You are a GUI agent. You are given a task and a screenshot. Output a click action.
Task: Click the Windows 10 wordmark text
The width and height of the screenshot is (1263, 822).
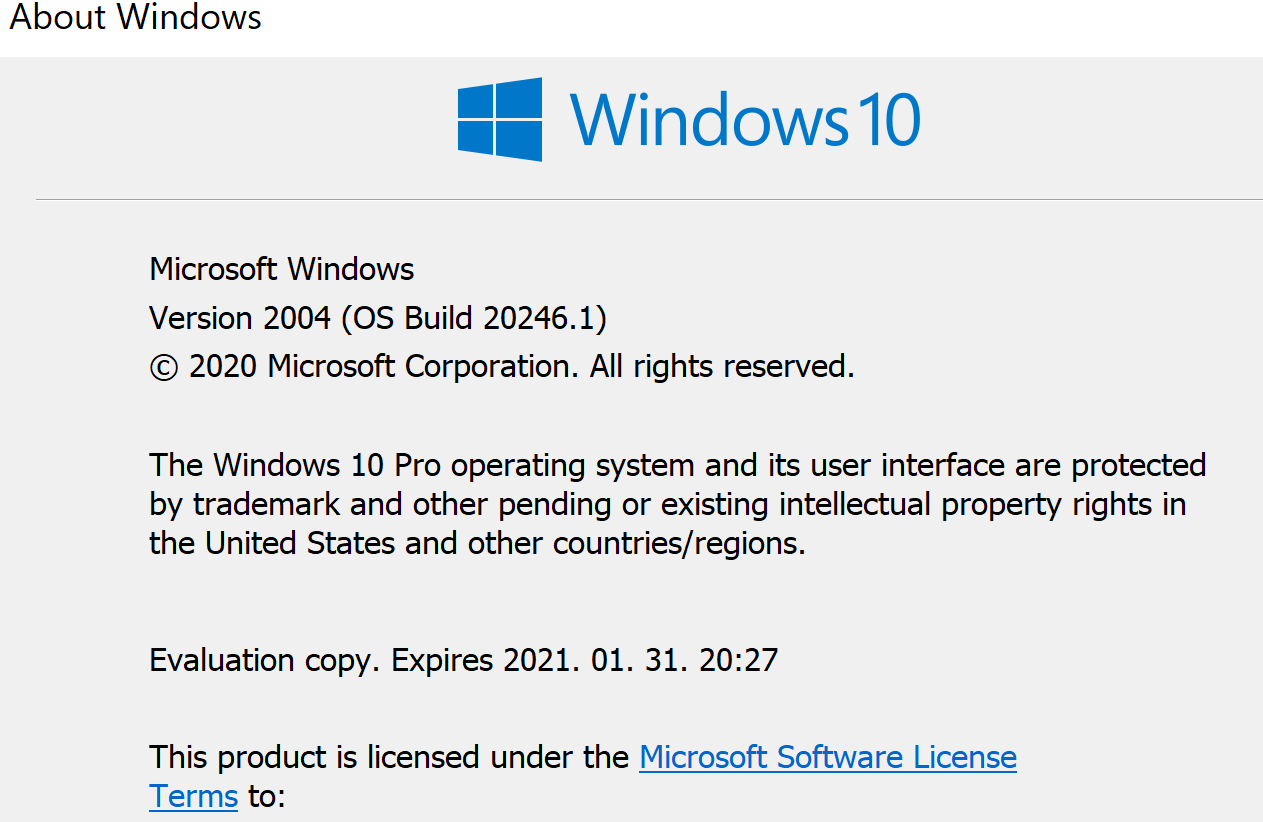pos(745,119)
